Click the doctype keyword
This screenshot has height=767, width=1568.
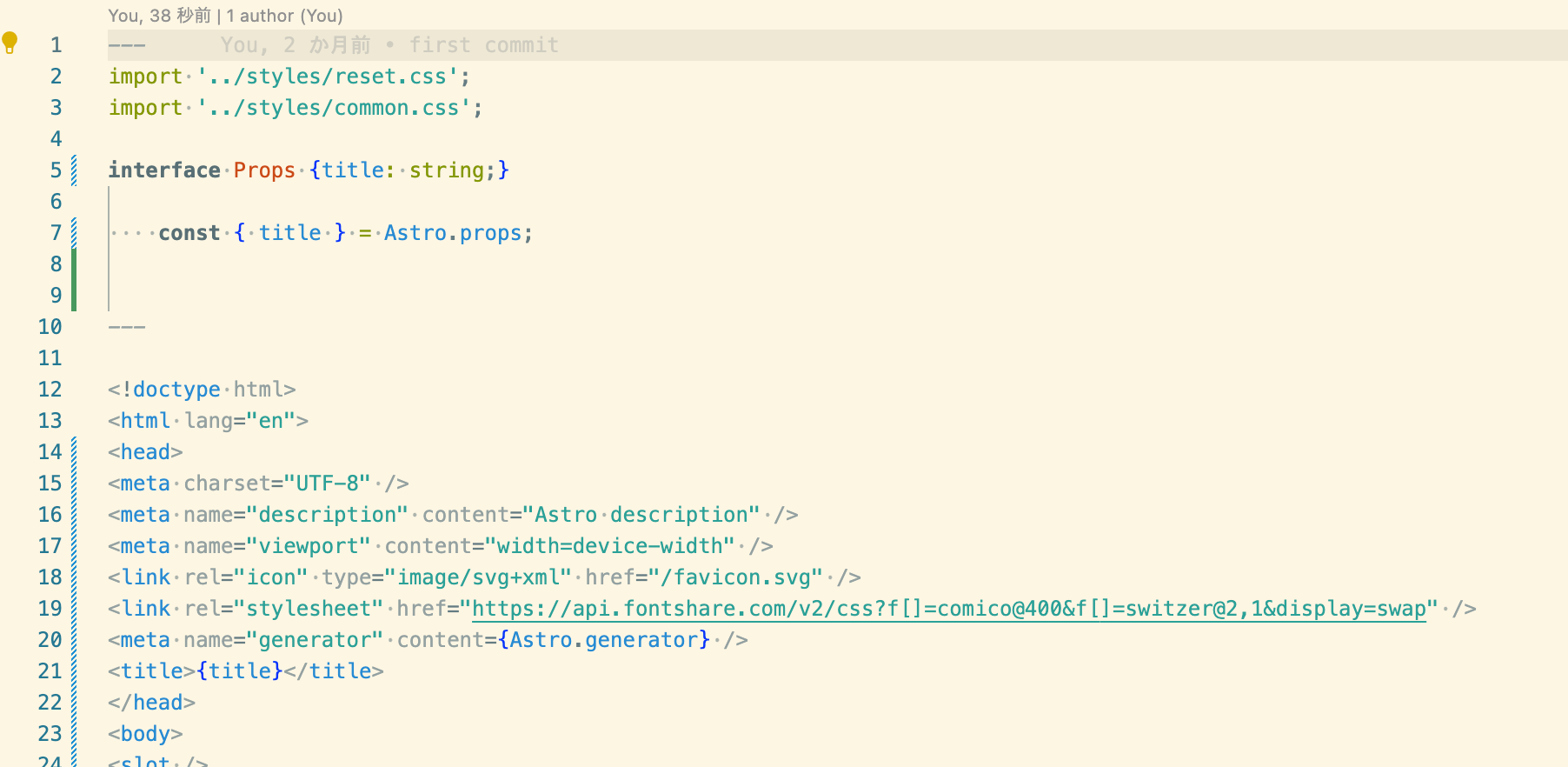point(176,390)
